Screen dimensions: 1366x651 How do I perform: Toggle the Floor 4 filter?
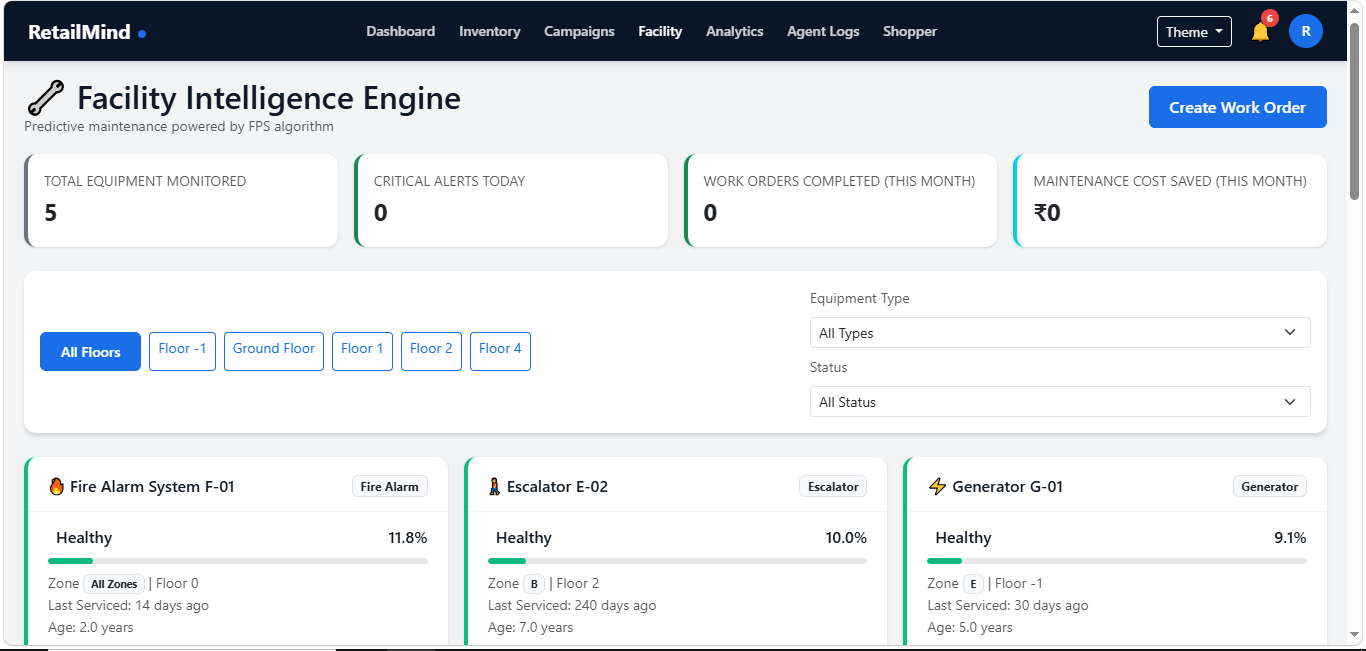coord(500,352)
